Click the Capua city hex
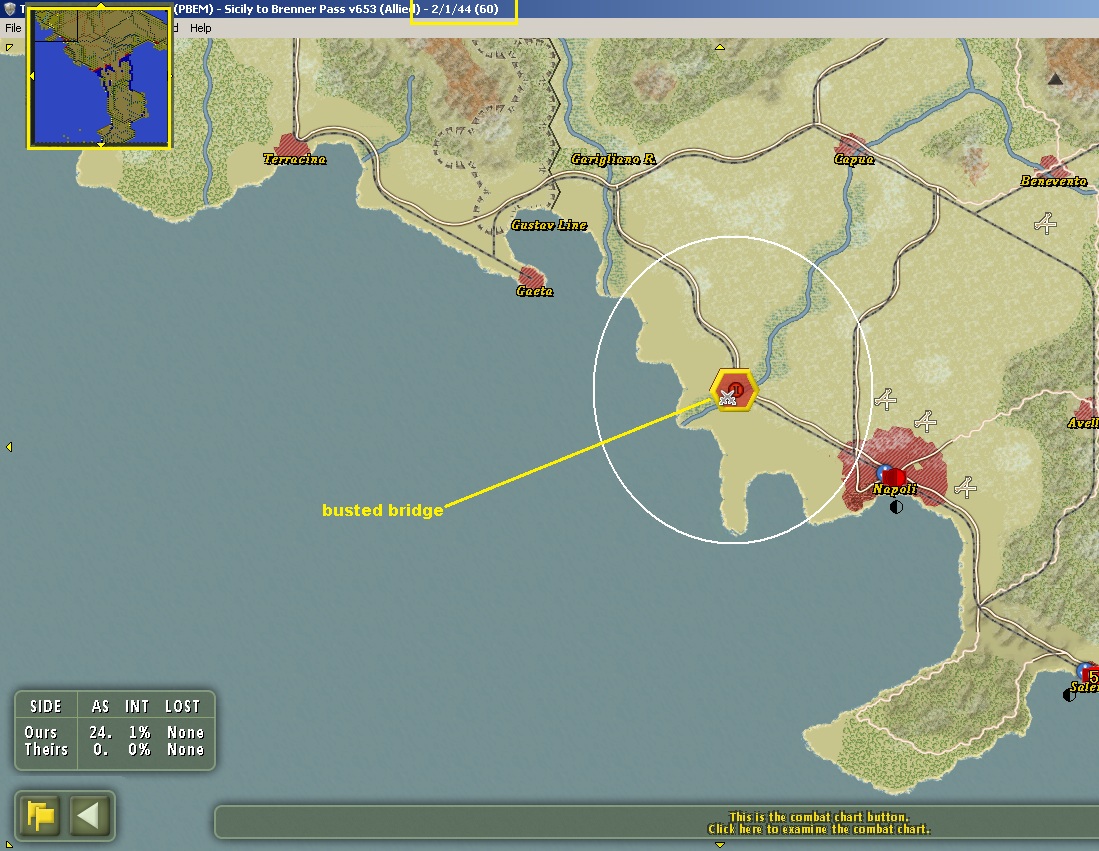1099x851 pixels. 851,145
